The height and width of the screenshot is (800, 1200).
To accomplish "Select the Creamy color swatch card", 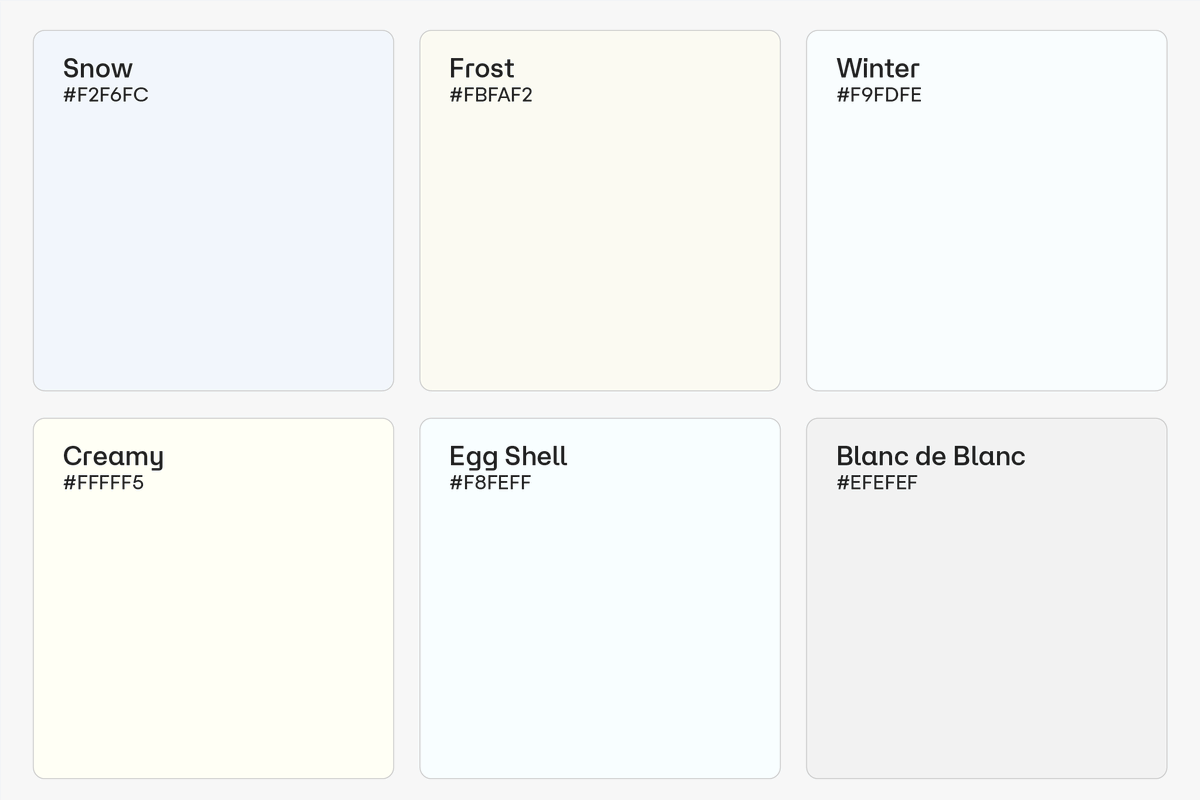I will point(213,628).
